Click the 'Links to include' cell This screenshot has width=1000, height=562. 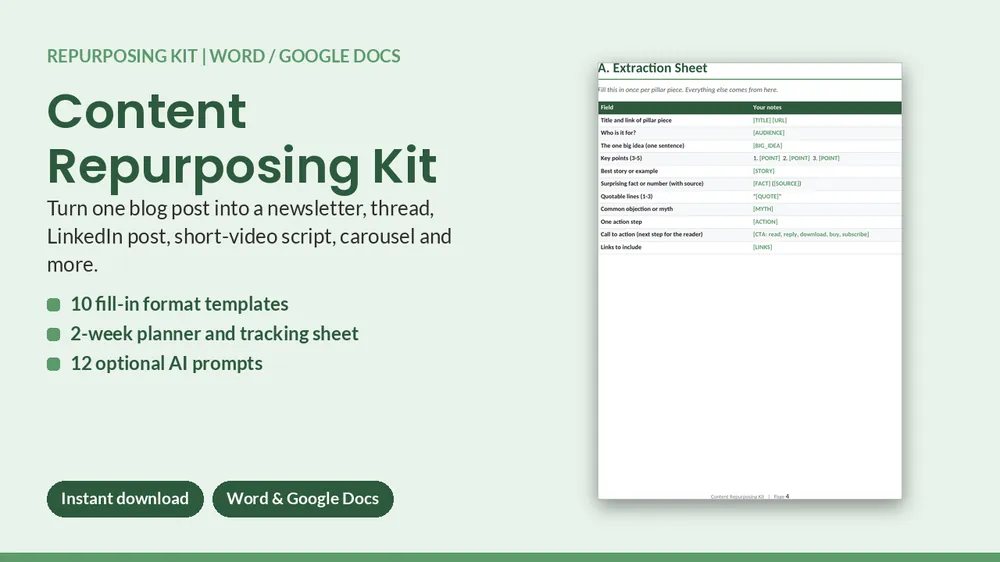coord(621,247)
